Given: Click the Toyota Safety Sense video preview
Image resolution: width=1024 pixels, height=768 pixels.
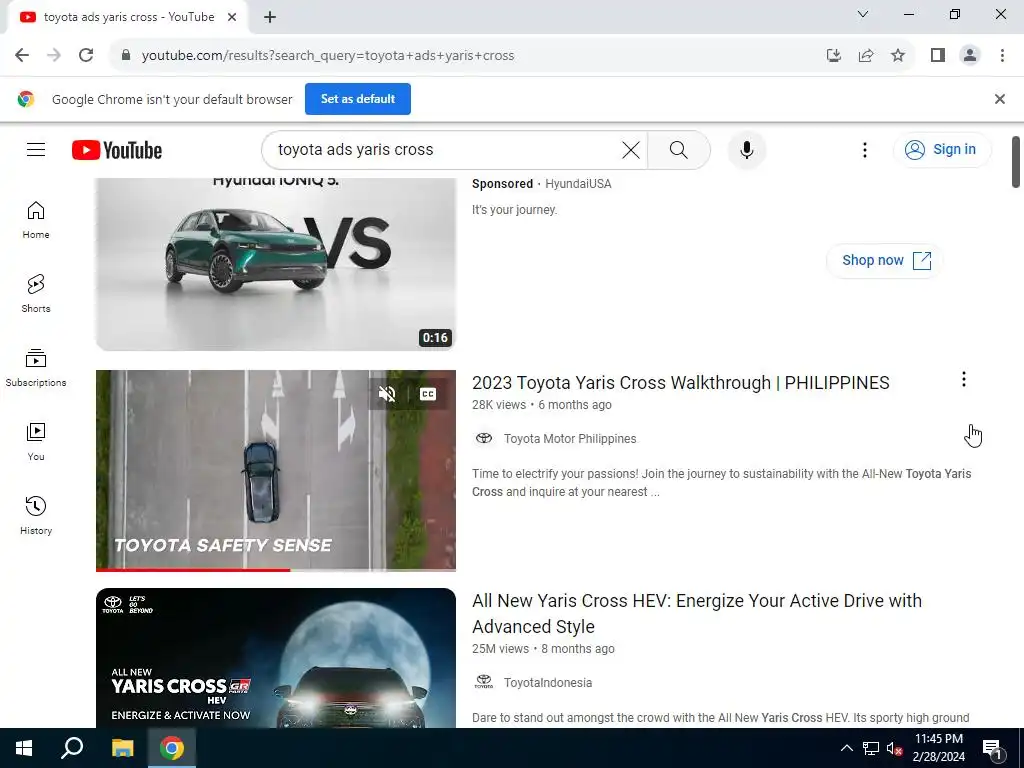Looking at the screenshot, I should pos(276,469).
